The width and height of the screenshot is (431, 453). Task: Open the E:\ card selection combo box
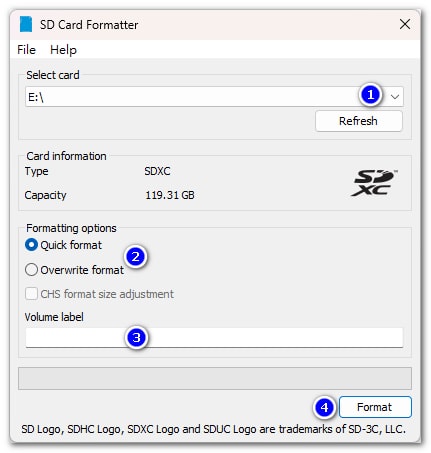pos(214,97)
